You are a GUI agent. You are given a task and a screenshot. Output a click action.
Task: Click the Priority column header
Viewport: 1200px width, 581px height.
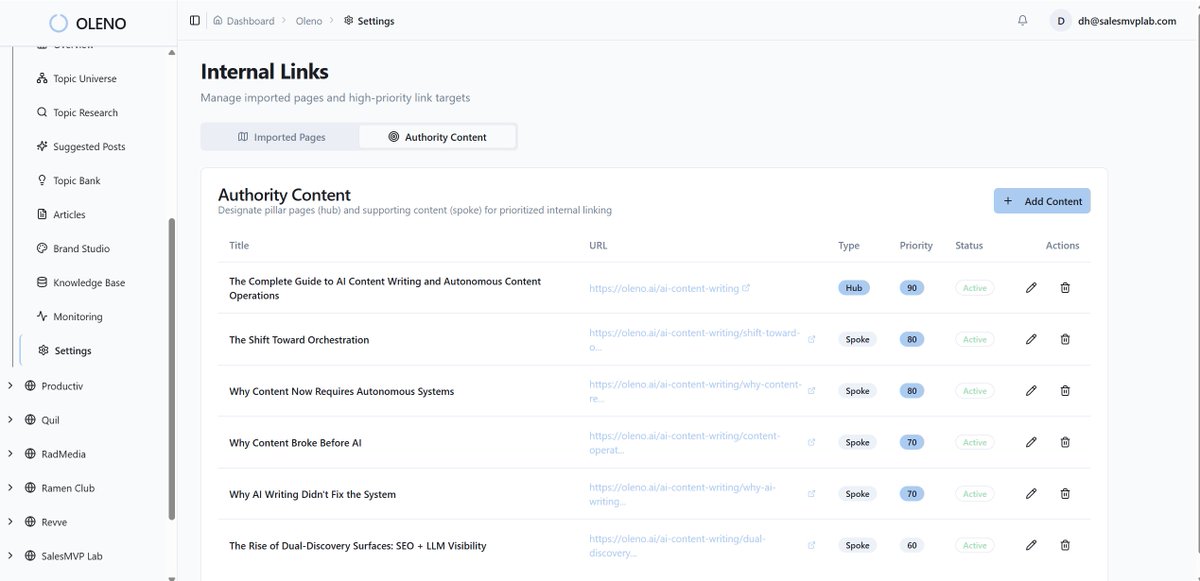(916, 245)
